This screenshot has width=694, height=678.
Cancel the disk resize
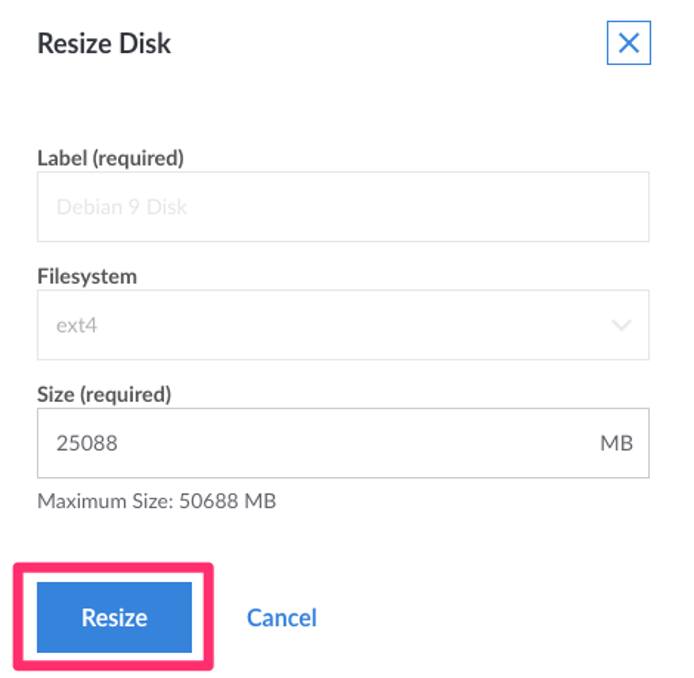click(x=281, y=618)
